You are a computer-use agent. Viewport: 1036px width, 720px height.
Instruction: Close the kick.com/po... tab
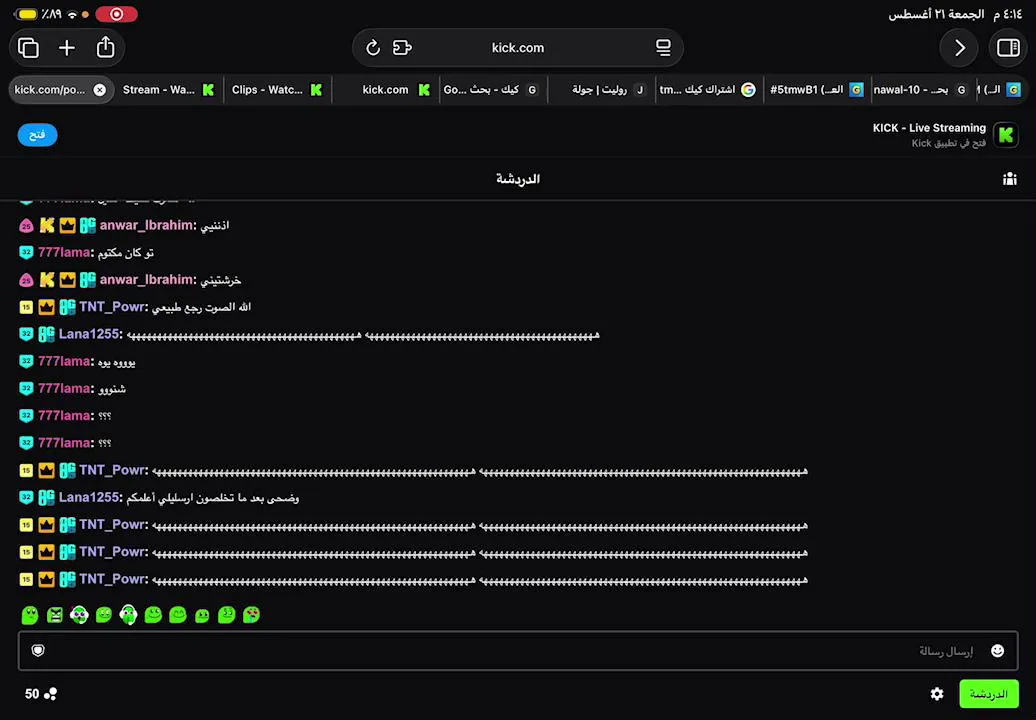(99, 90)
